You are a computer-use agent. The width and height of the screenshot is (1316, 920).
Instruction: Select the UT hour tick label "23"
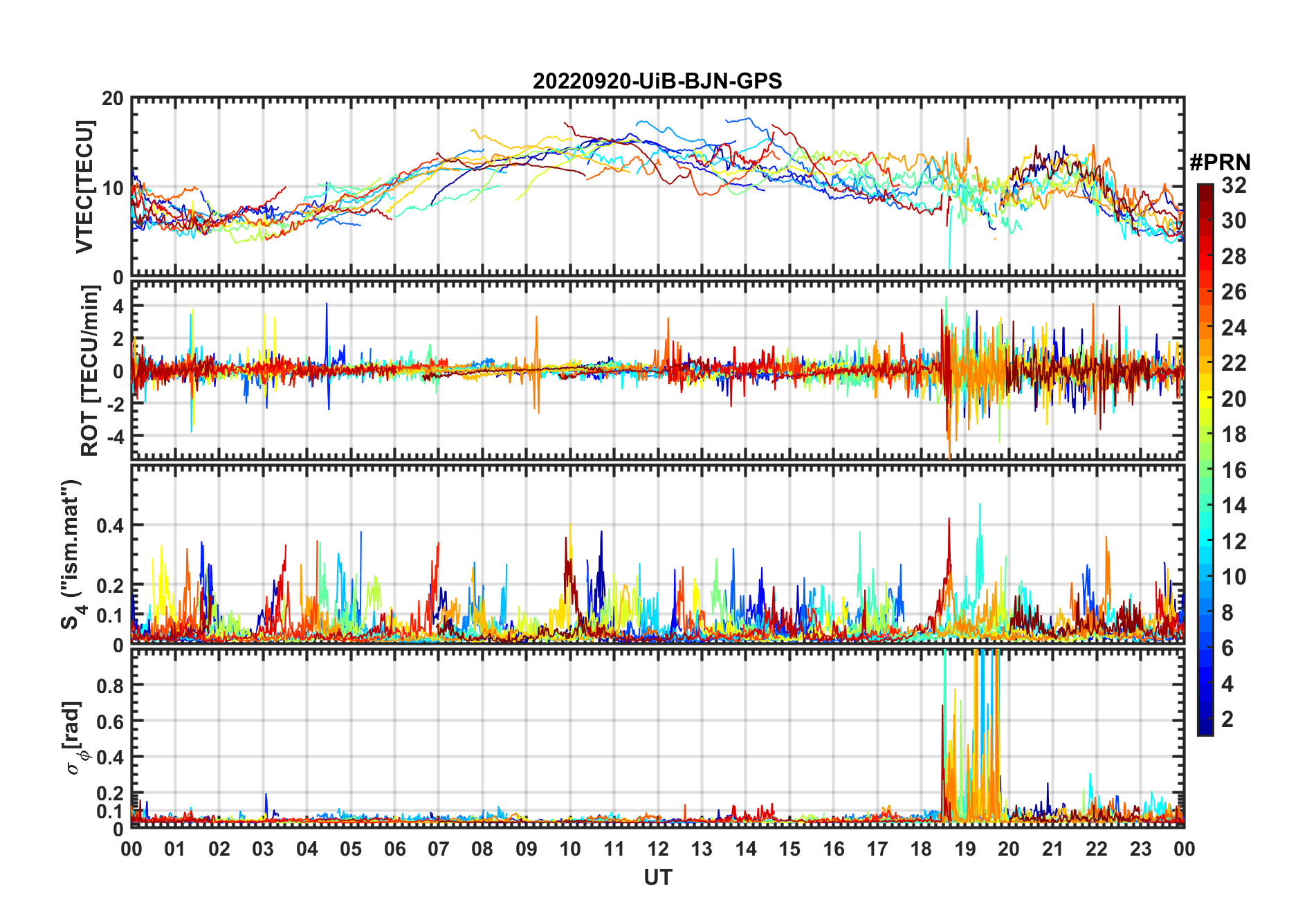1141,849
